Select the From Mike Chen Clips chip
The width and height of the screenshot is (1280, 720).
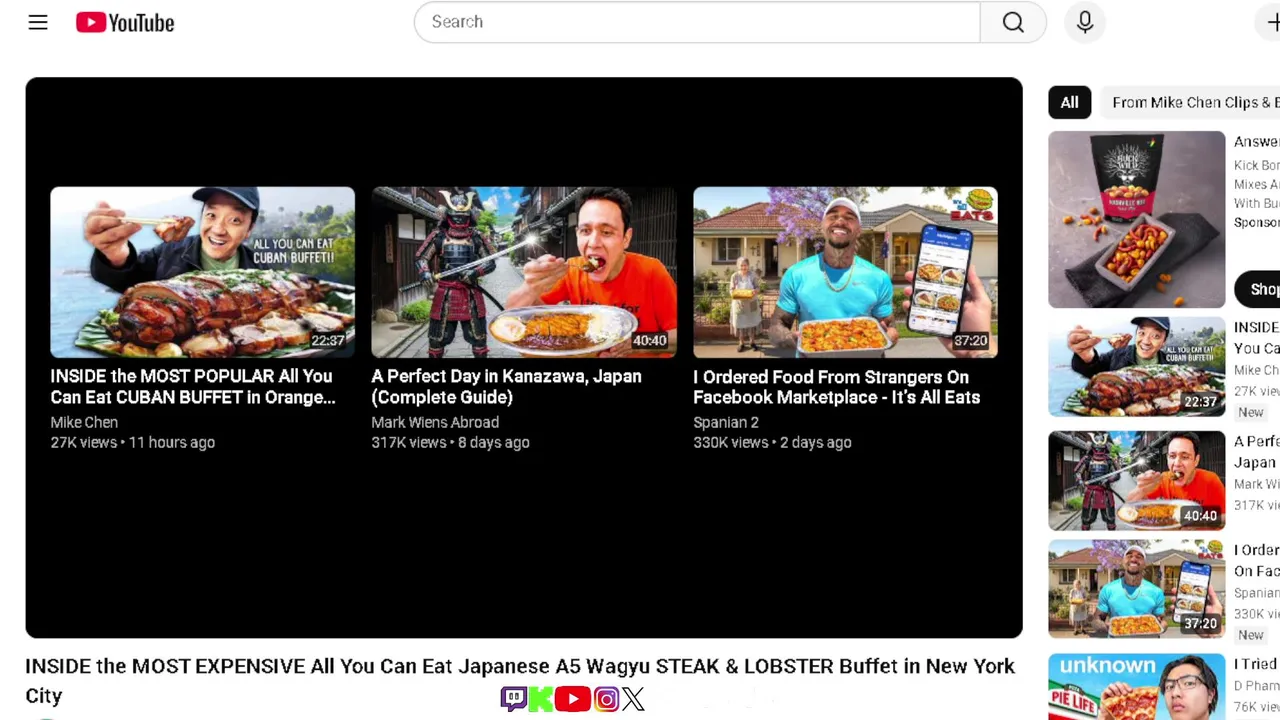pyautogui.click(x=1192, y=102)
